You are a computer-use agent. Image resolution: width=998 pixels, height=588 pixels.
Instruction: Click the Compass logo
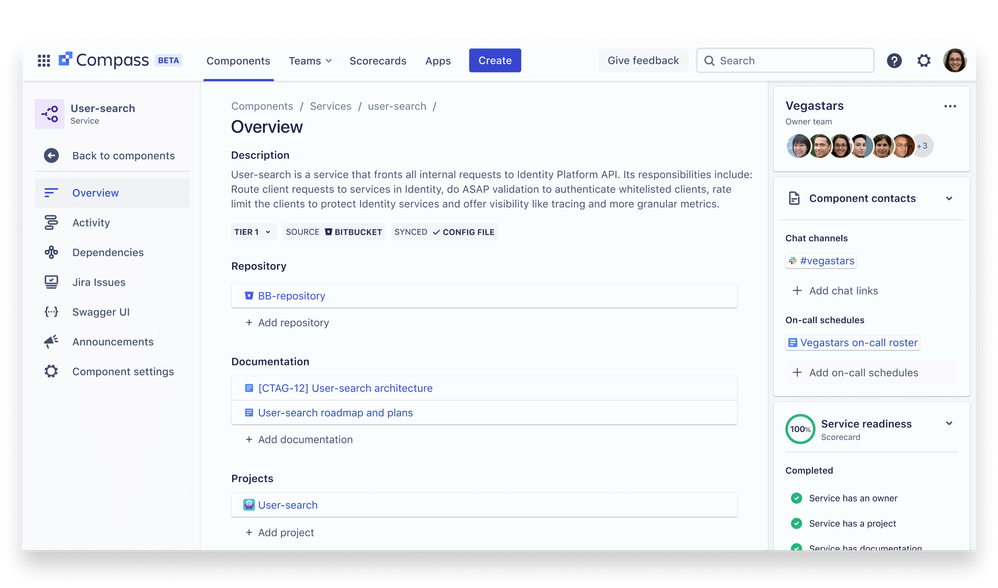104,60
